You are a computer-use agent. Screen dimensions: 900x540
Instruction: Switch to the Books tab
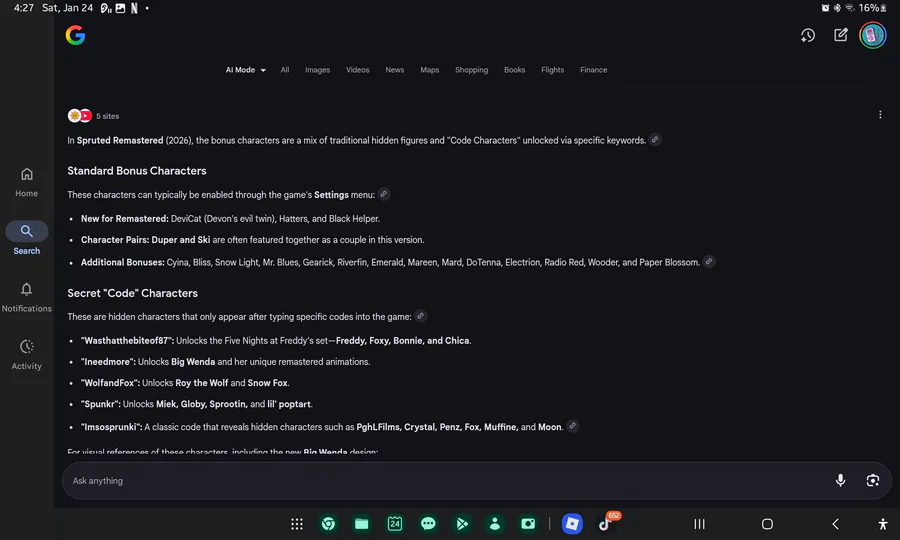[514, 70]
